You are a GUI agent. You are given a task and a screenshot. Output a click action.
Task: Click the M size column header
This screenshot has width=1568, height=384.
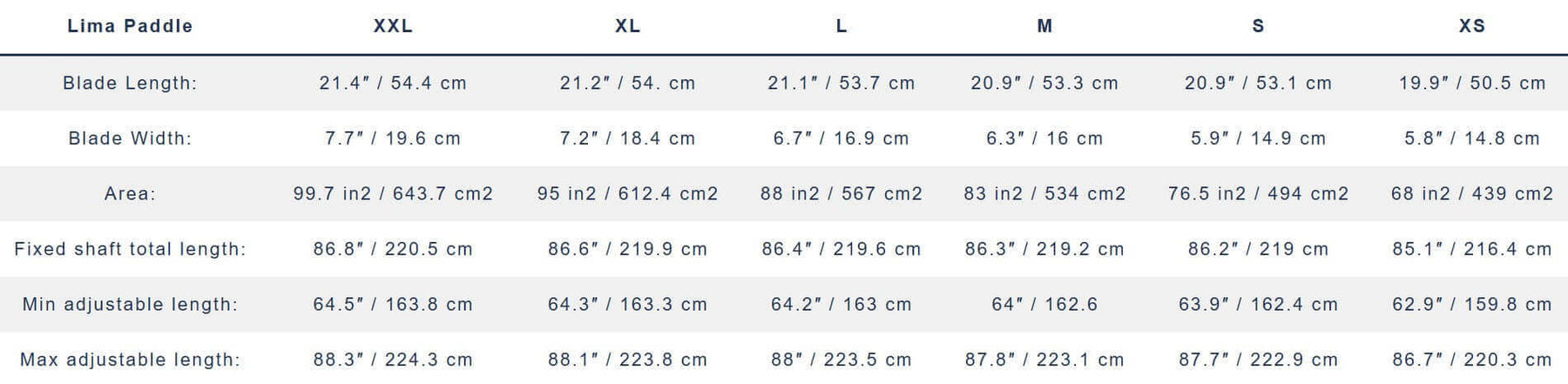coord(1044,26)
